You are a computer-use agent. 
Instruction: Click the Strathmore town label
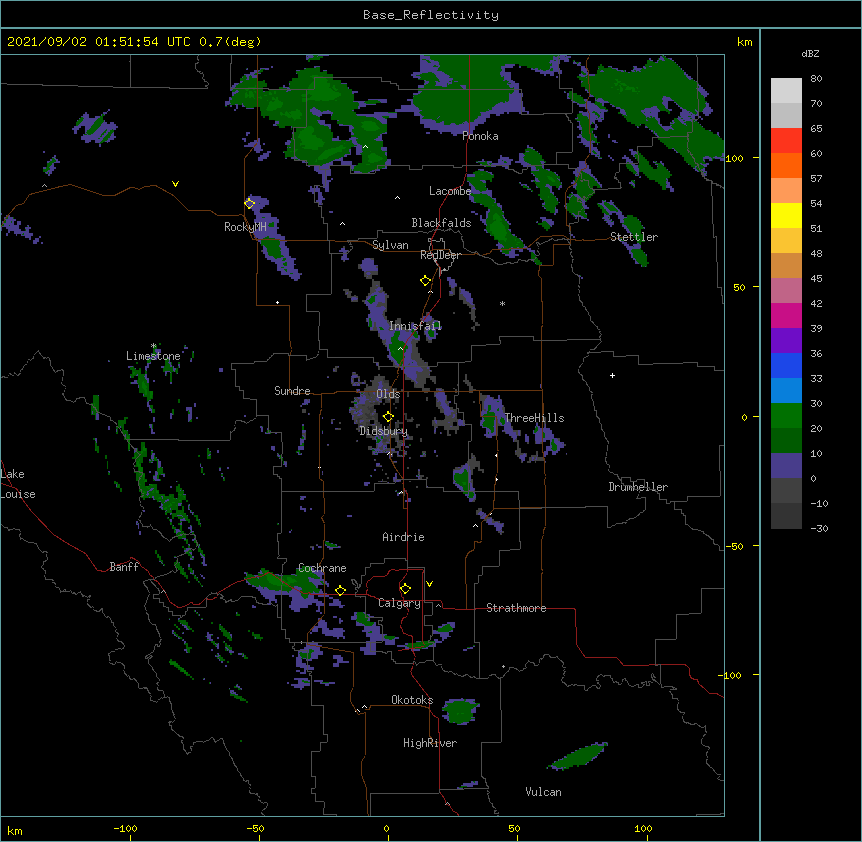click(x=516, y=608)
